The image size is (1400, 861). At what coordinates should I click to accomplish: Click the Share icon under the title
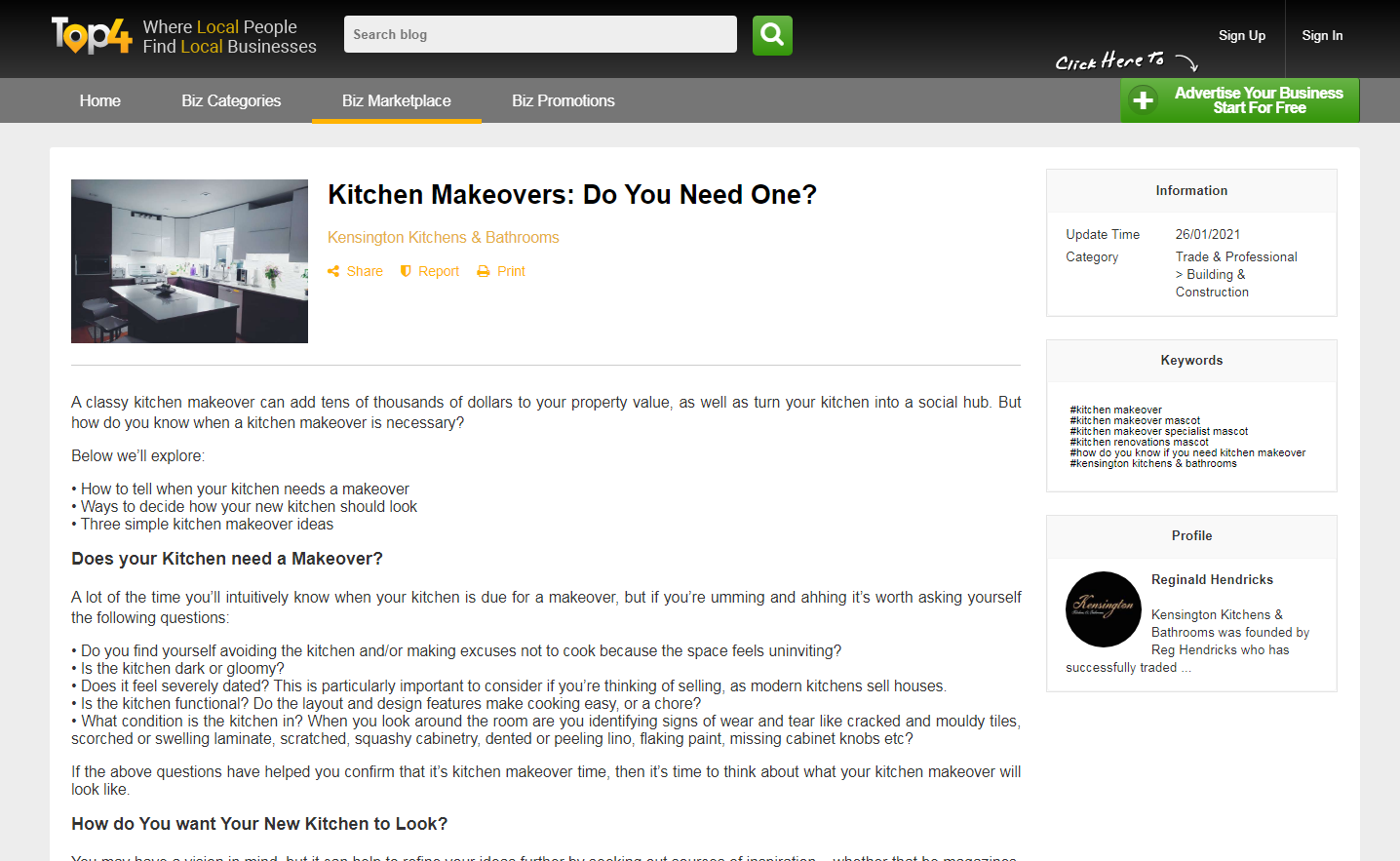[333, 271]
